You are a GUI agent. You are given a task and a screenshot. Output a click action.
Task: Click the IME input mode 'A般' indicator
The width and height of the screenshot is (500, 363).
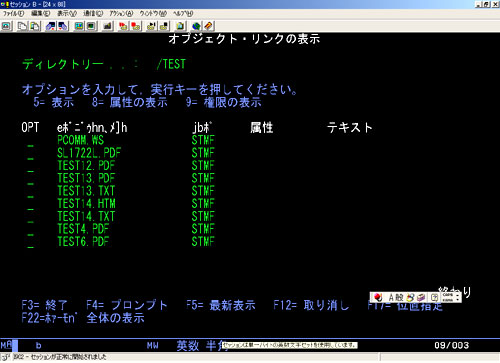click(x=396, y=297)
